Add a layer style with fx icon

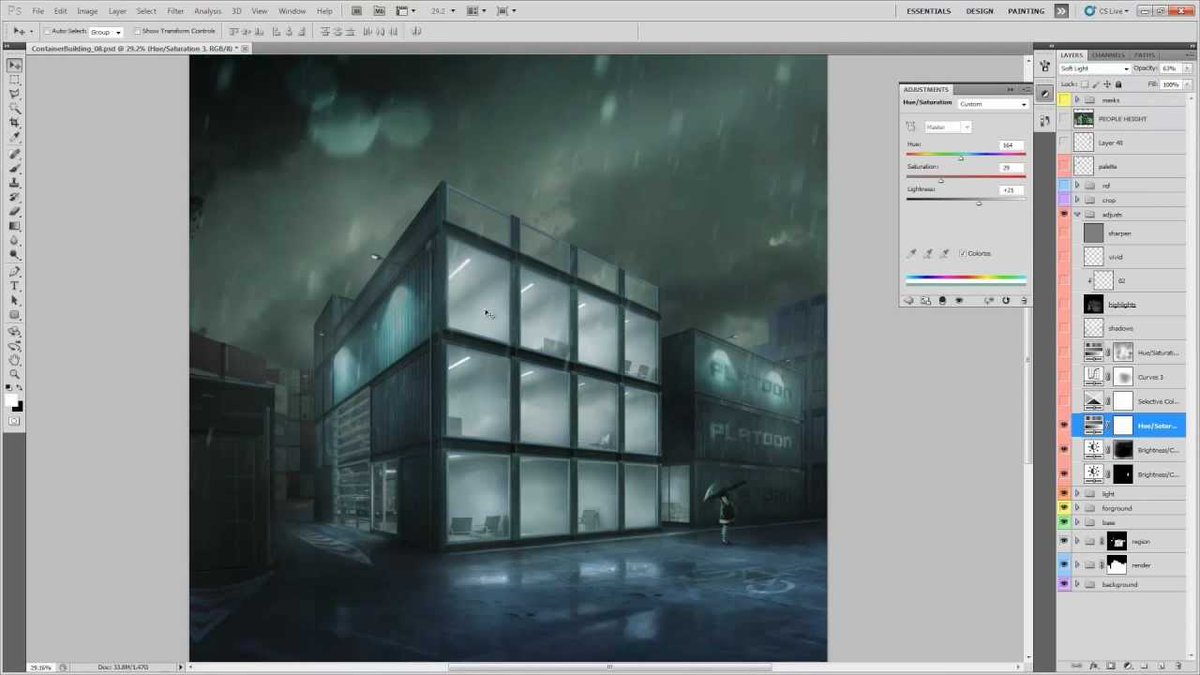[x=1096, y=664]
